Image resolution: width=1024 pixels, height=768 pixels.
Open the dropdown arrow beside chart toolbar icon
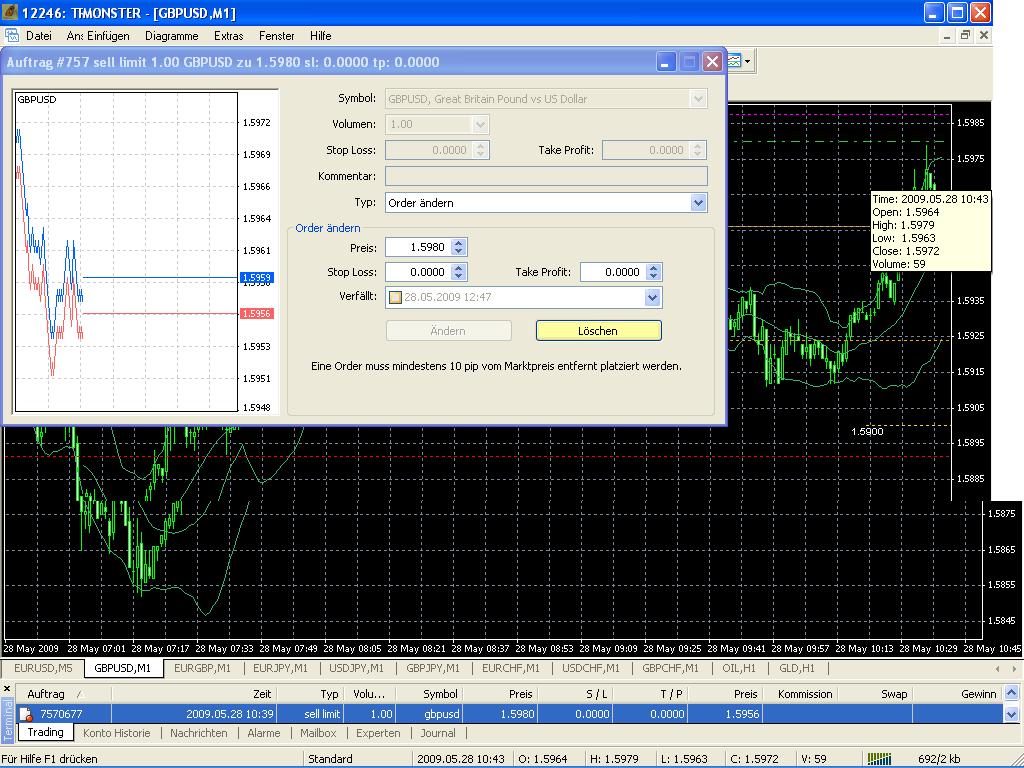pos(748,62)
